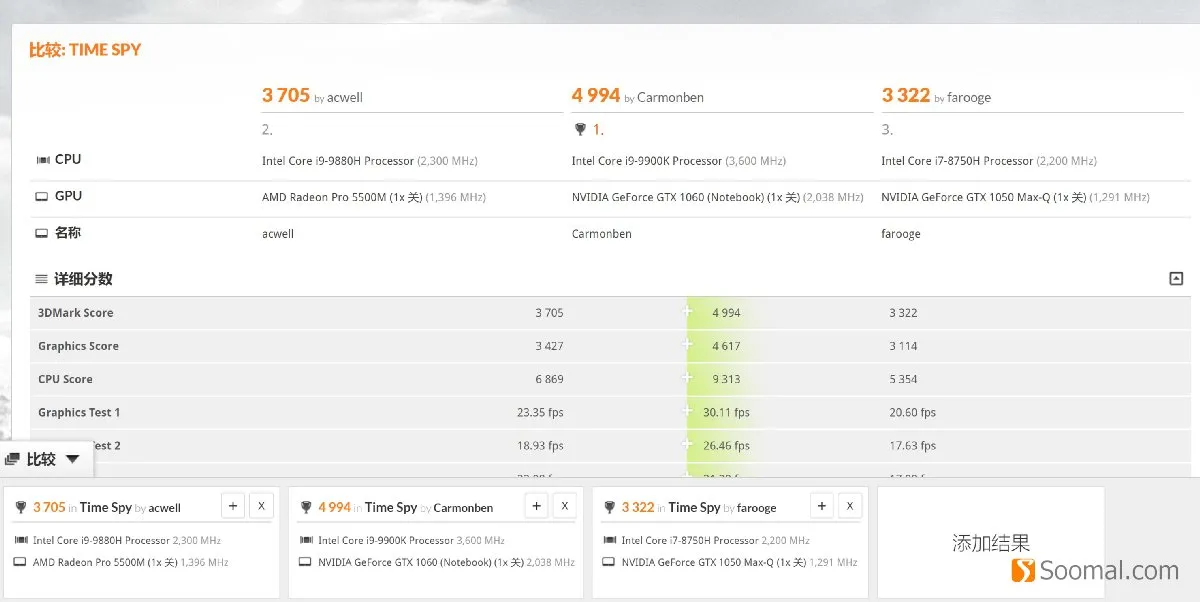The width and height of the screenshot is (1200, 602).
Task: Click NVIDIA GeForce GTX 1050 Max-Q in the GPU row
Action: (968, 198)
